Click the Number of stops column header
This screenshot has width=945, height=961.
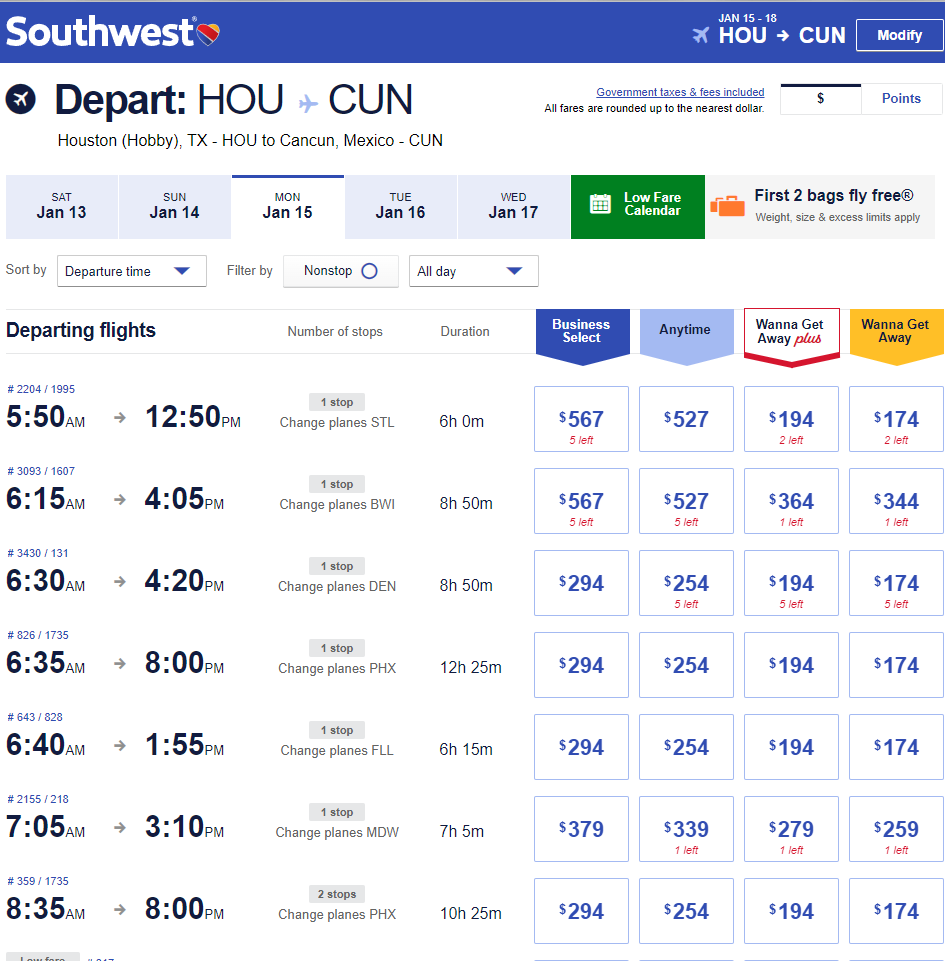click(x=335, y=332)
